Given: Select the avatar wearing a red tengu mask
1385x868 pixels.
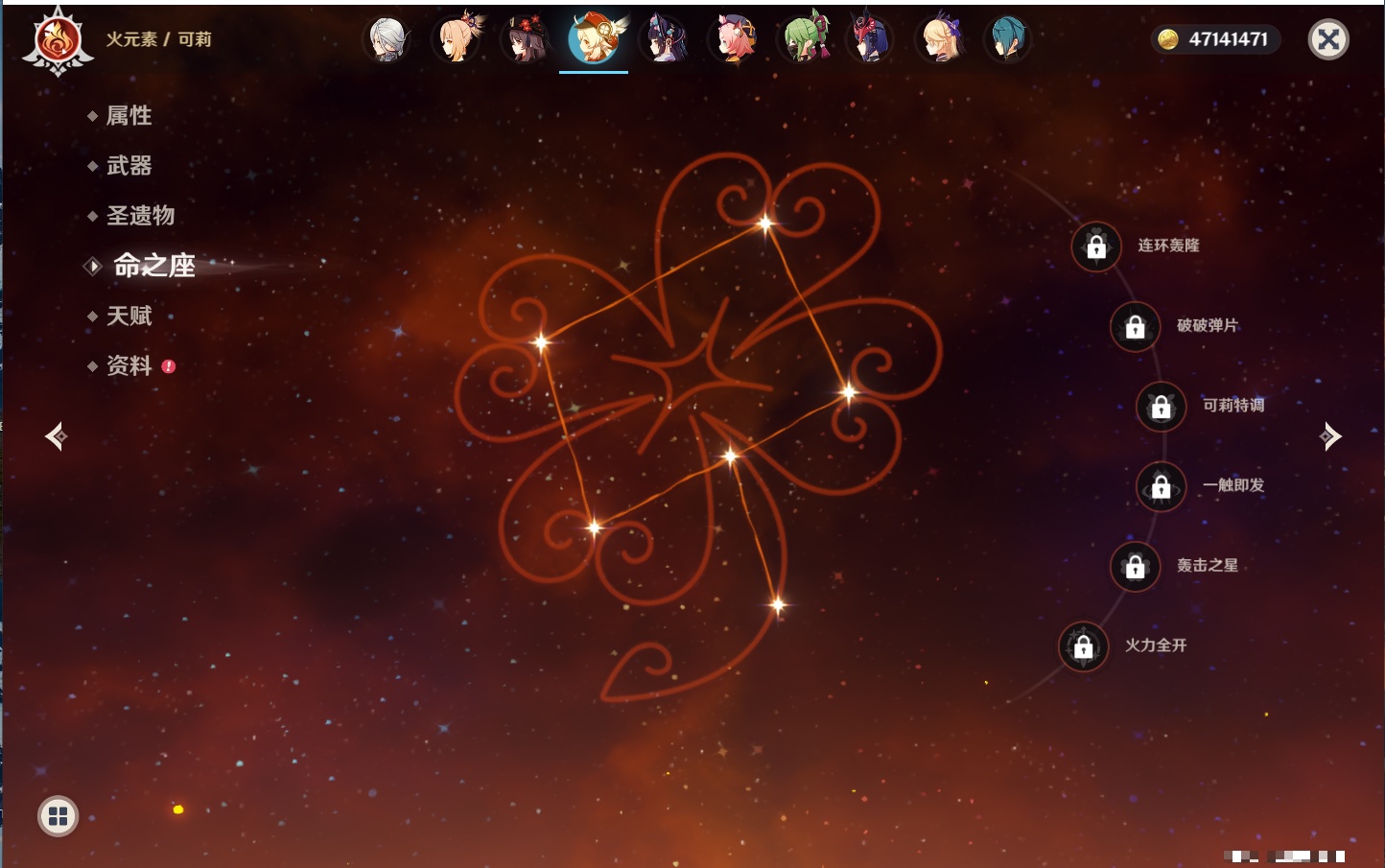Looking at the screenshot, I should coord(870,39).
